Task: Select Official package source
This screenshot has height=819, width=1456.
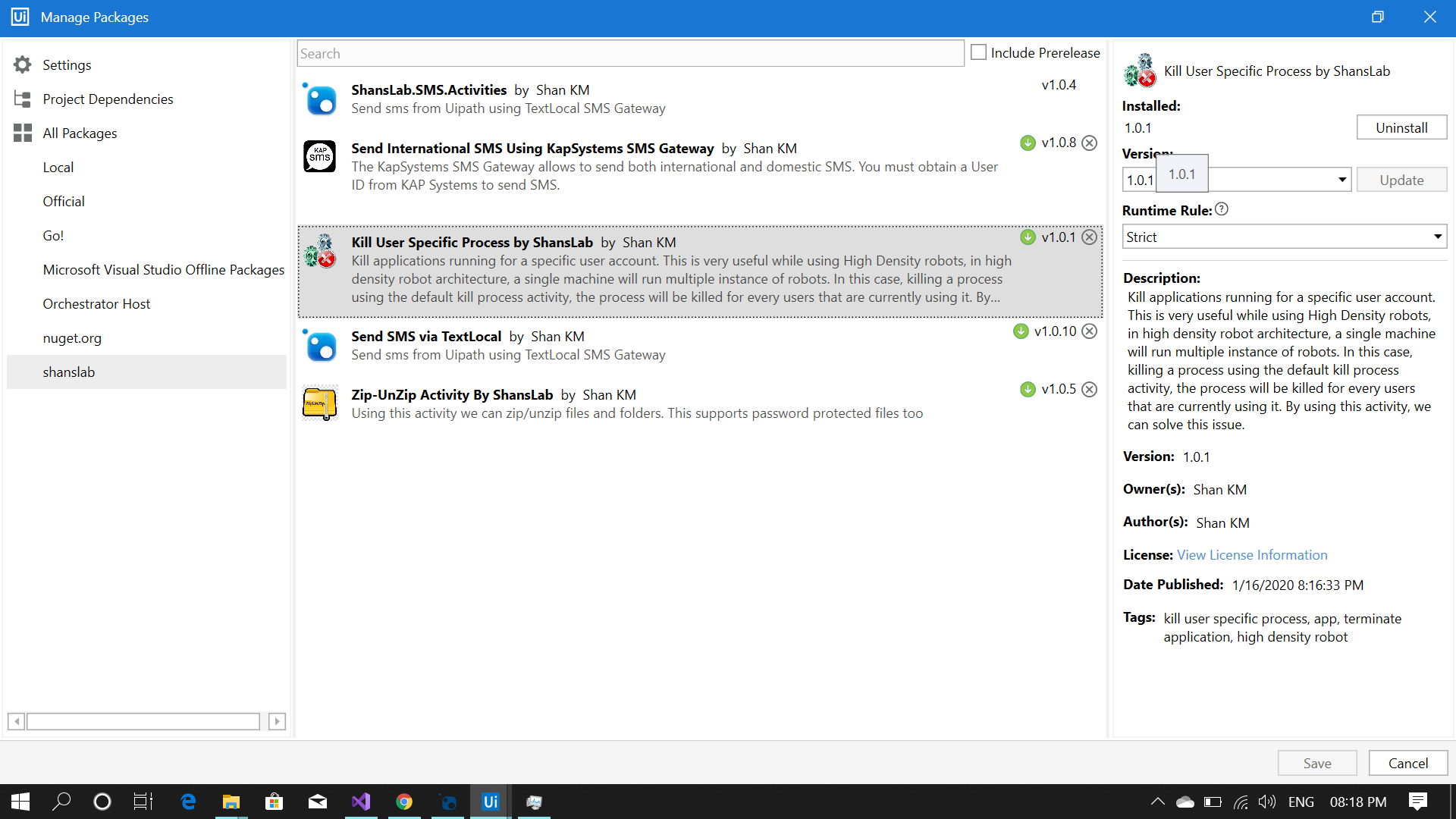Action: (64, 202)
